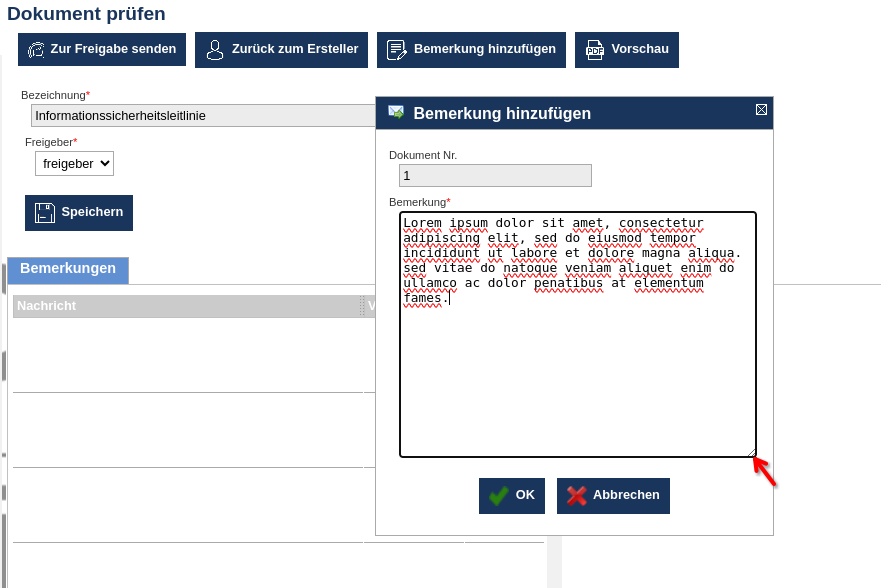This screenshot has height=588, width=881.
Task: Open the Freigeber dropdown
Action: coord(75,164)
